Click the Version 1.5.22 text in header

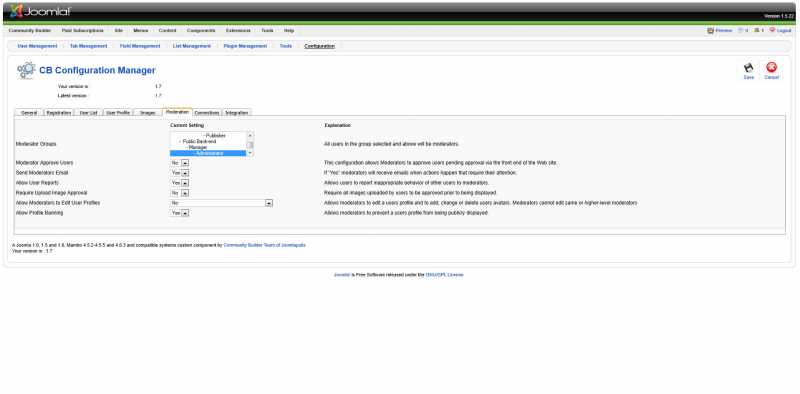[x=779, y=16]
